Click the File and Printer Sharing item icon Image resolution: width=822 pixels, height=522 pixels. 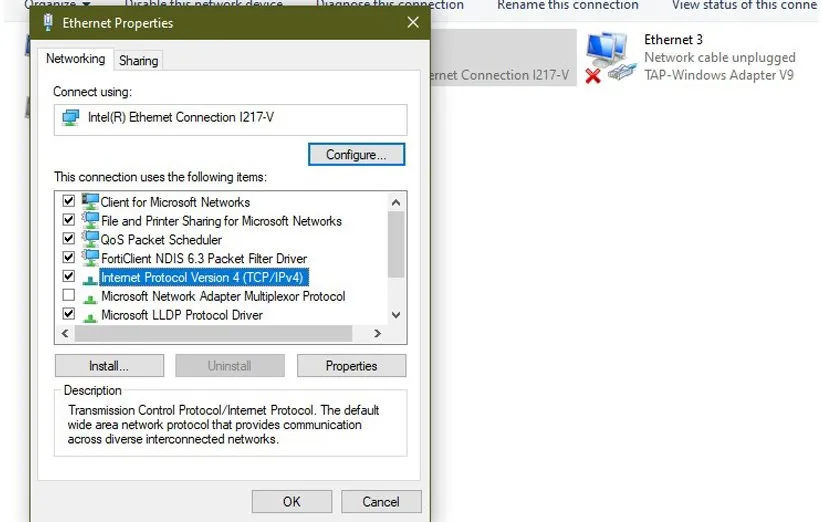click(x=90, y=221)
